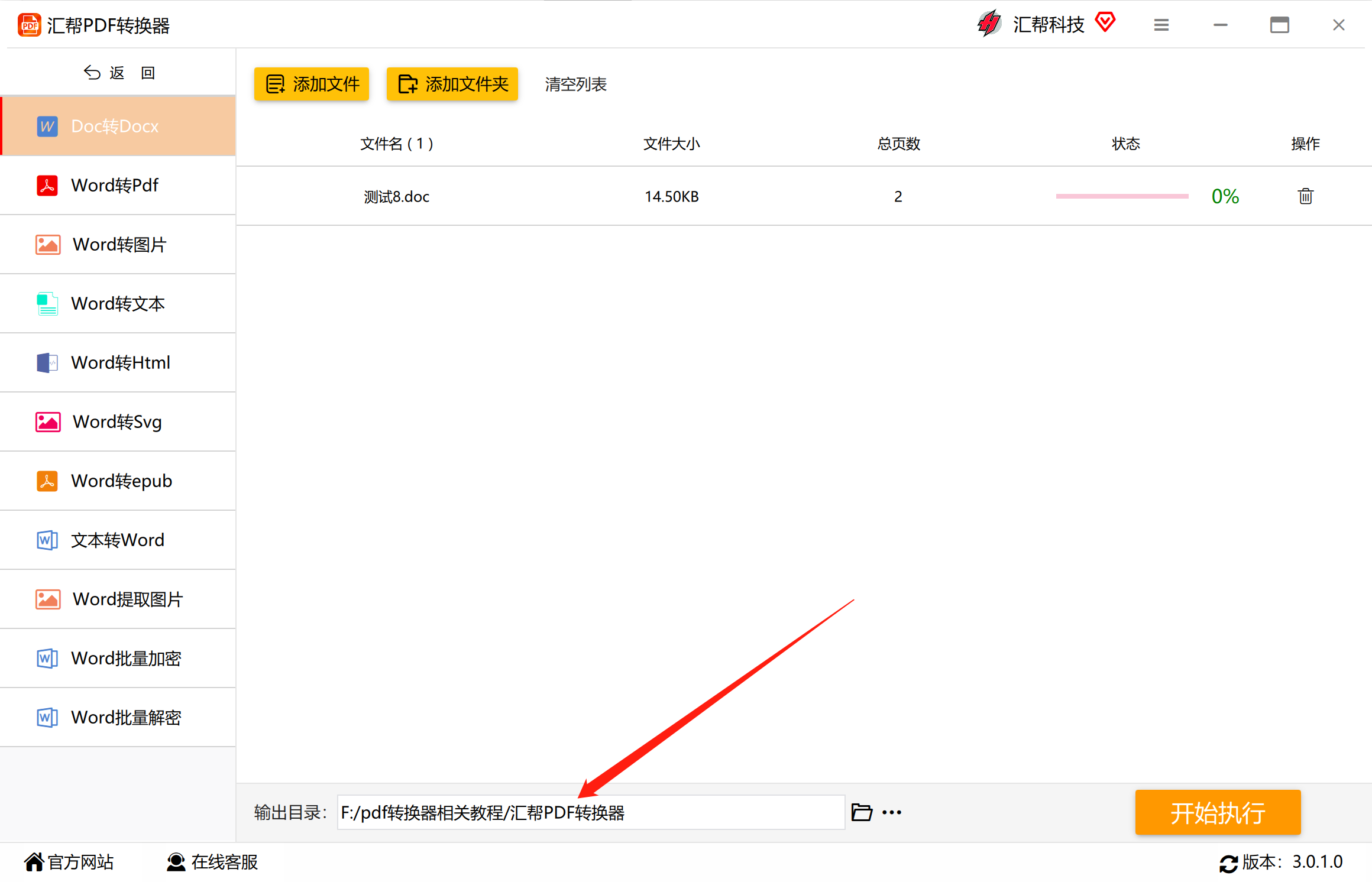Open the Word转epub function
The width and height of the screenshot is (1372, 882).
click(118, 481)
